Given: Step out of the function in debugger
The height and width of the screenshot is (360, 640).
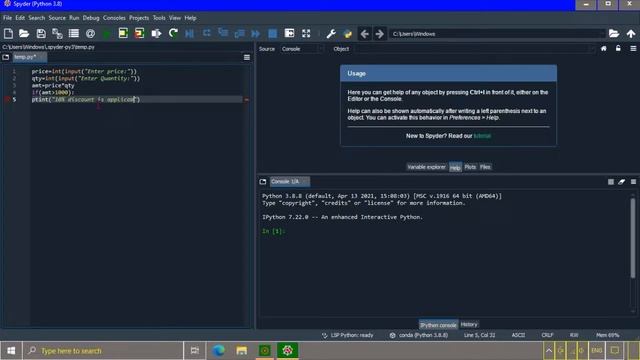Looking at the screenshot, I should (239, 33).
